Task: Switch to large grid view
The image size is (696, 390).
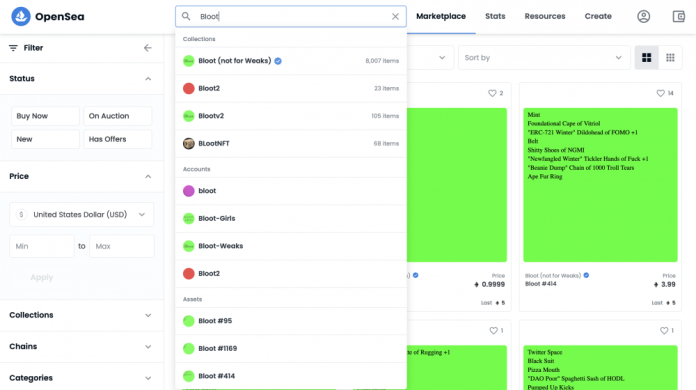Action: pos(646,58)
